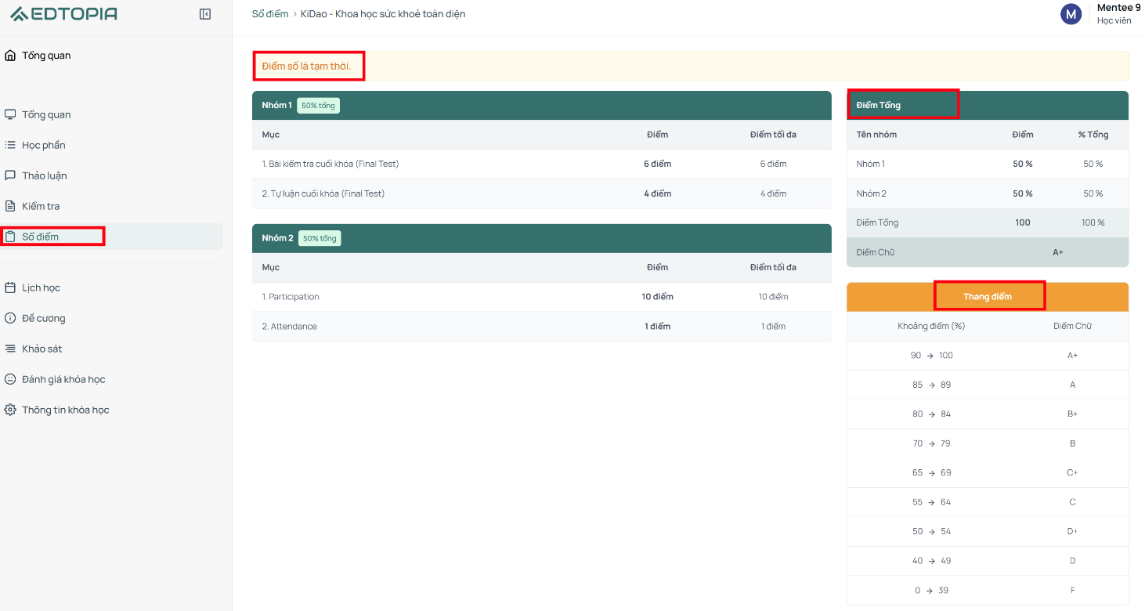Open Khảo sát in the sidebar

point(112,349)
